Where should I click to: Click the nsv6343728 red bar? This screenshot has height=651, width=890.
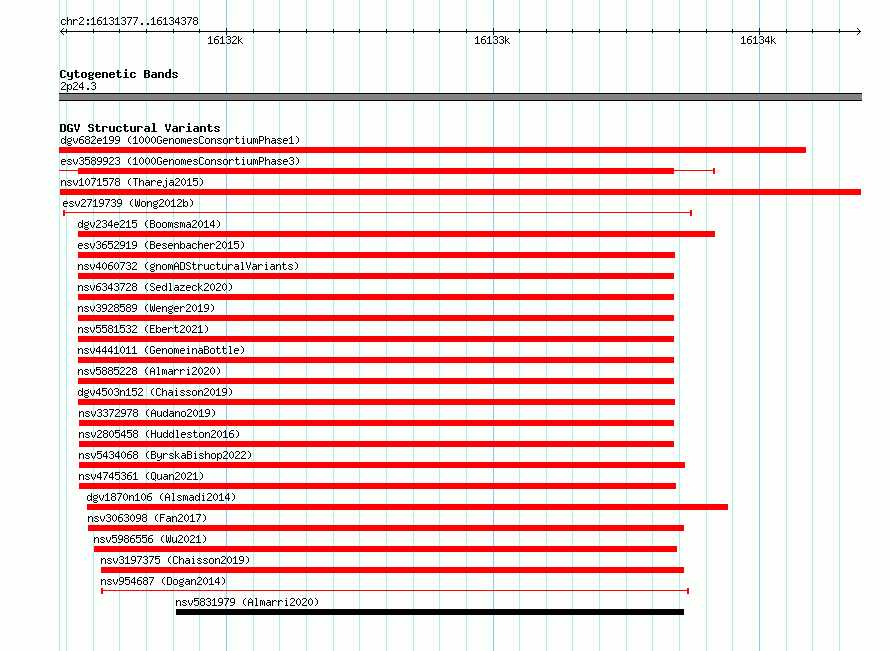[376, 297]
